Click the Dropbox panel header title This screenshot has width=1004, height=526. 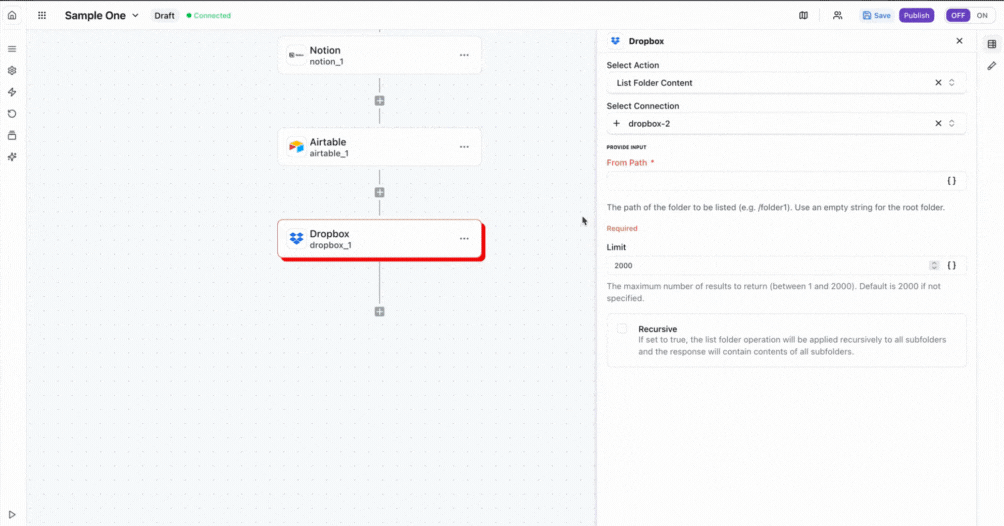(x=646, y=41)
